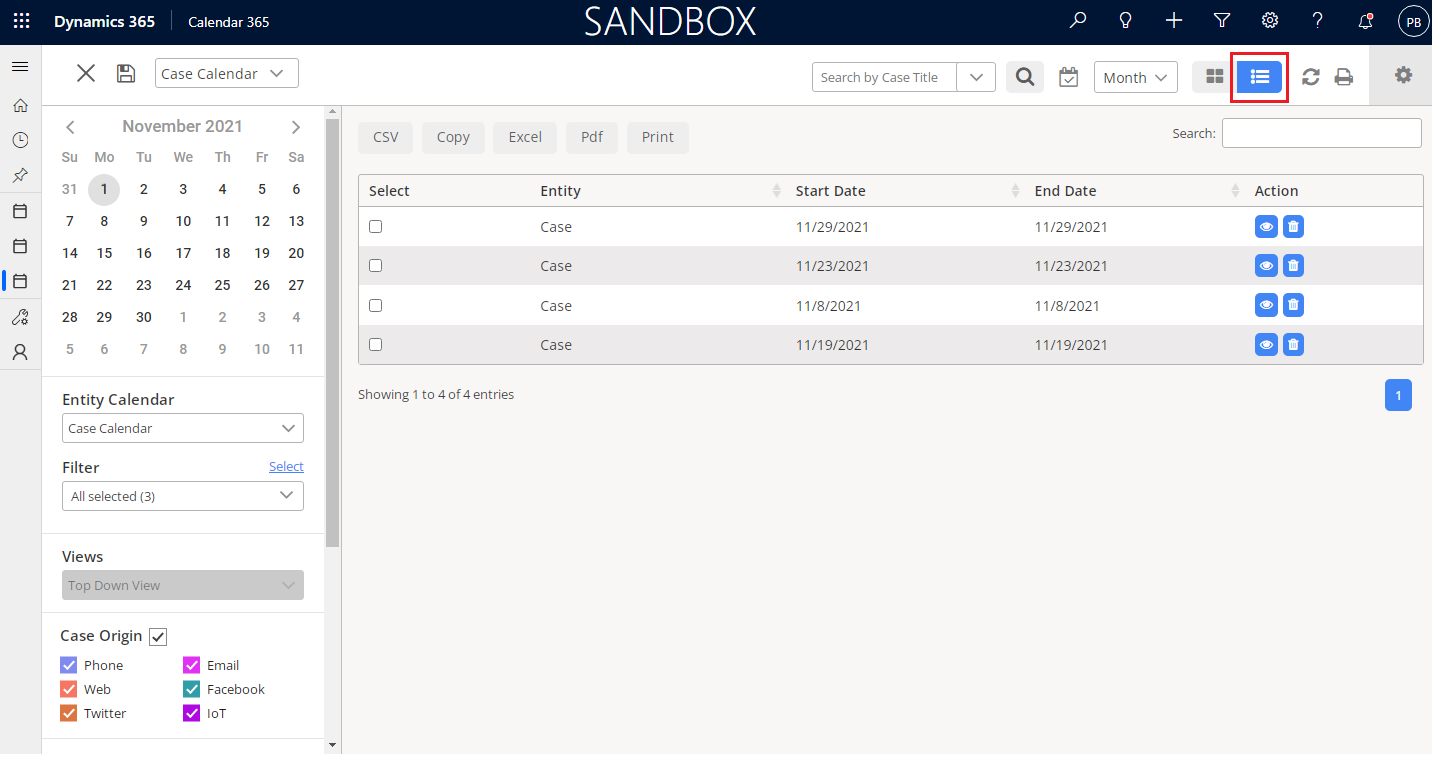Tick the checkbox for the 11/23/2021 case
Screen dimensions: 1432x759
(x=376, y=266)
